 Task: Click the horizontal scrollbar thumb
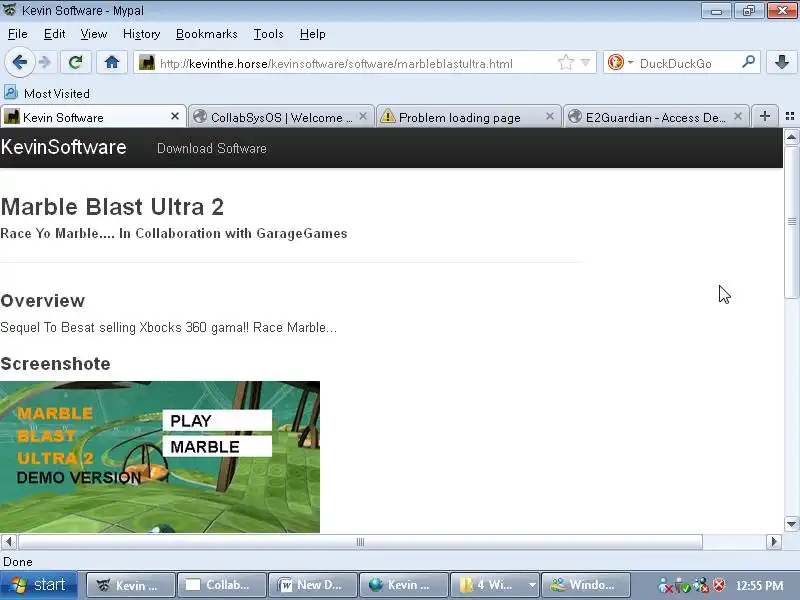click(360, 541)
